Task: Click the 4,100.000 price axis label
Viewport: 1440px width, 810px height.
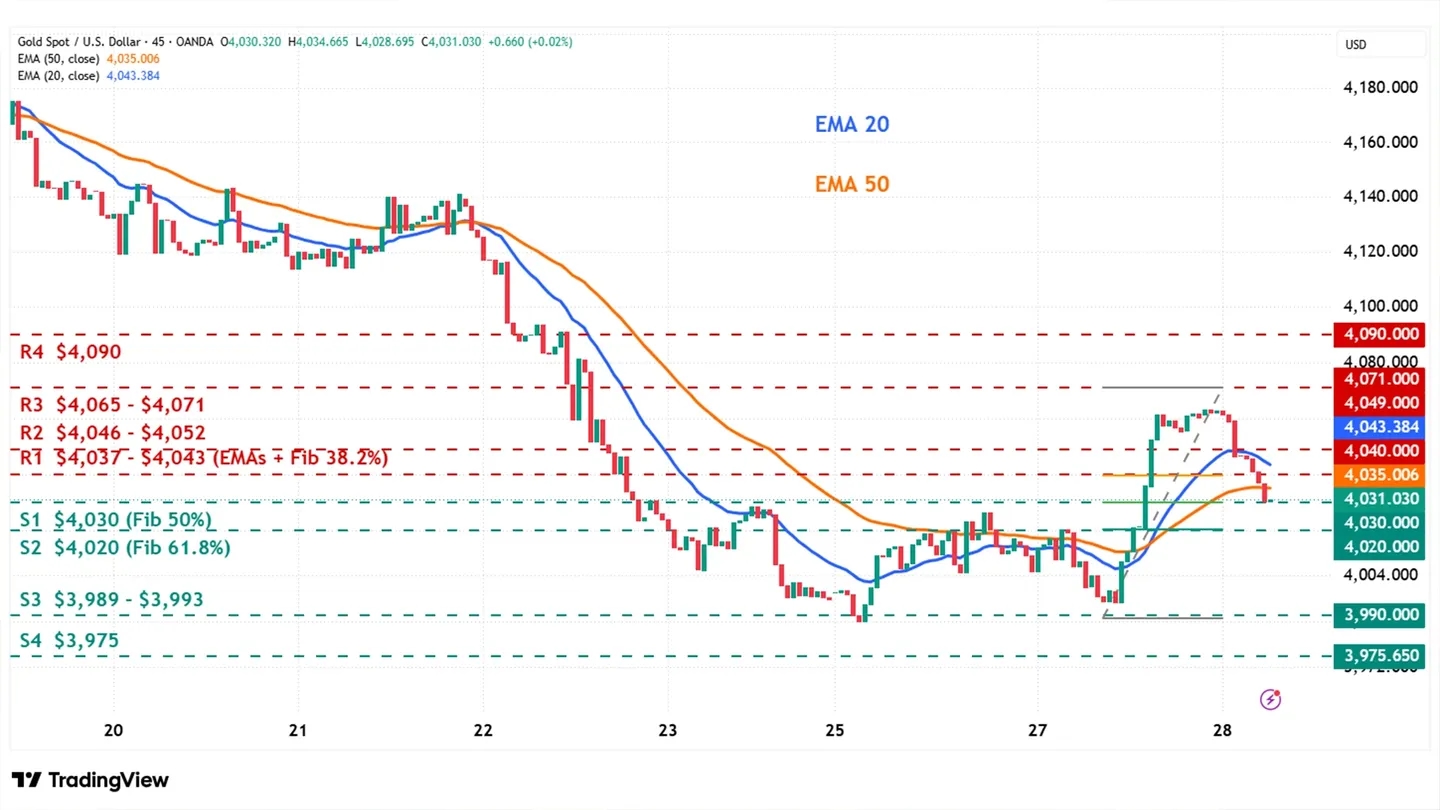Action: pyautogui.click(x=1379, y=306)
